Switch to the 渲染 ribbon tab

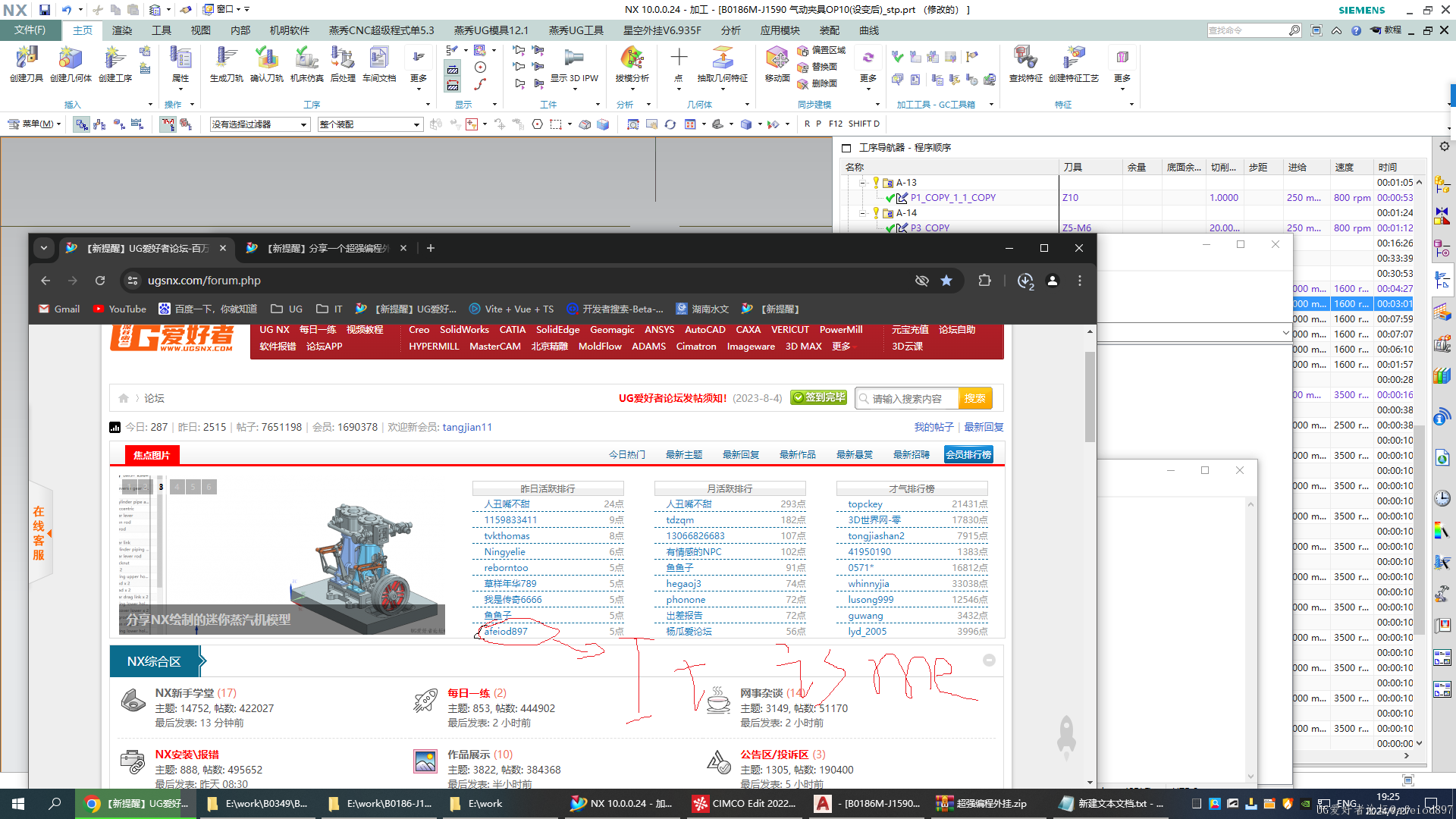pos(122,30)
